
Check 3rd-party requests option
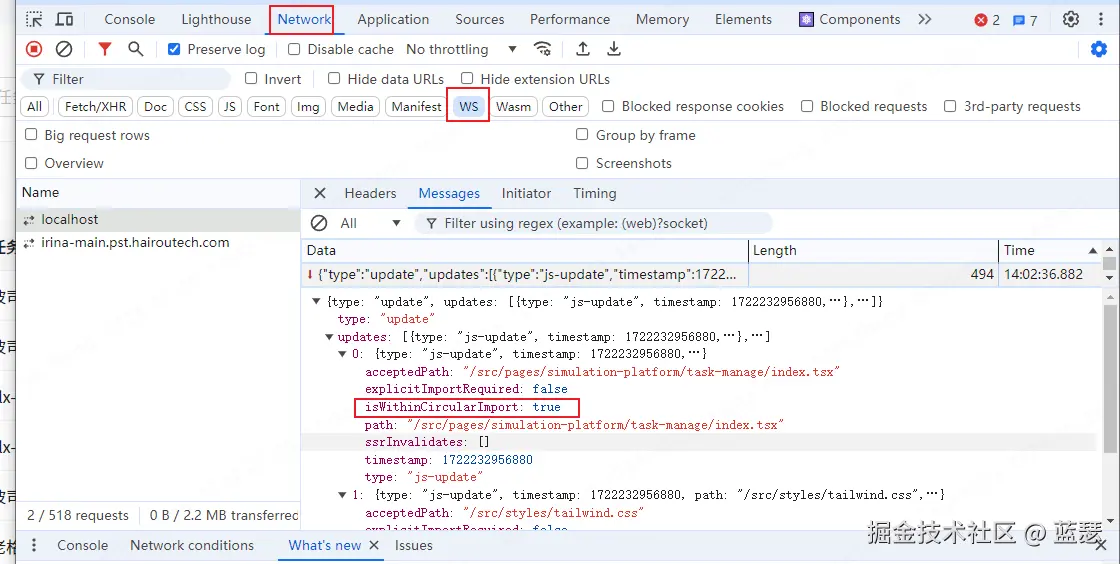point(950,106)
